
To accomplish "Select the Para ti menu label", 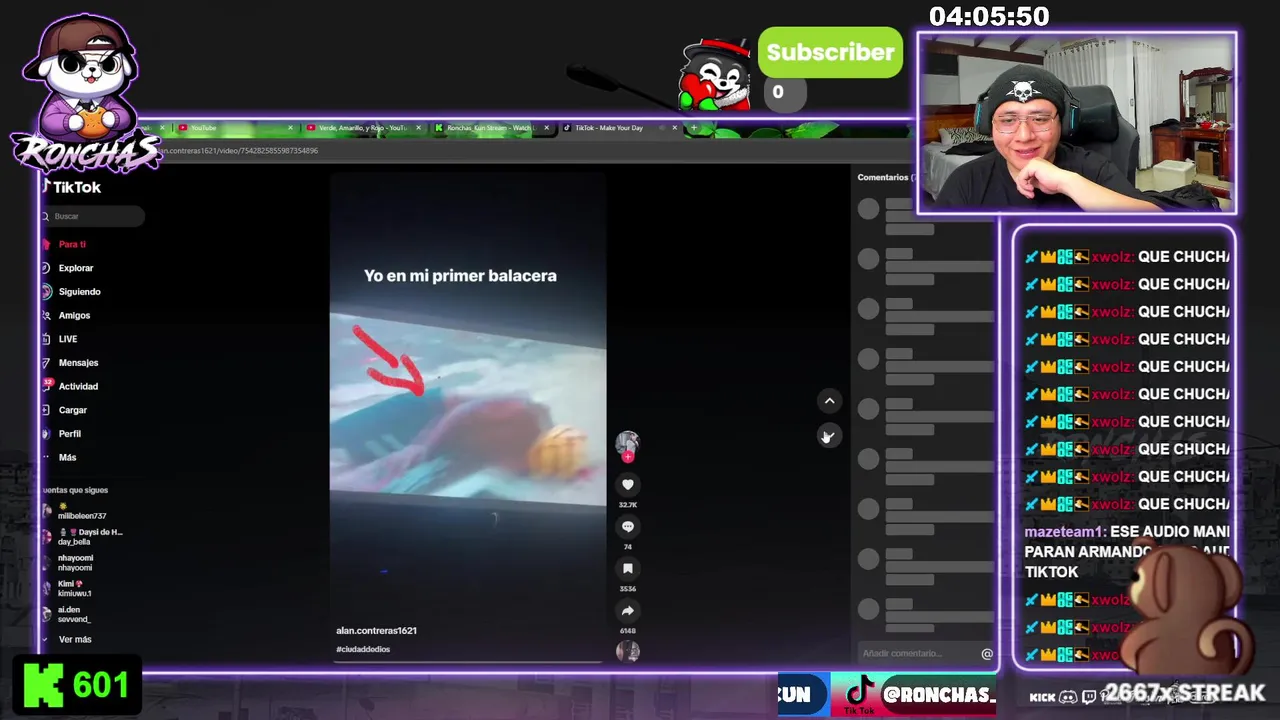I will [x=72, y=244].
